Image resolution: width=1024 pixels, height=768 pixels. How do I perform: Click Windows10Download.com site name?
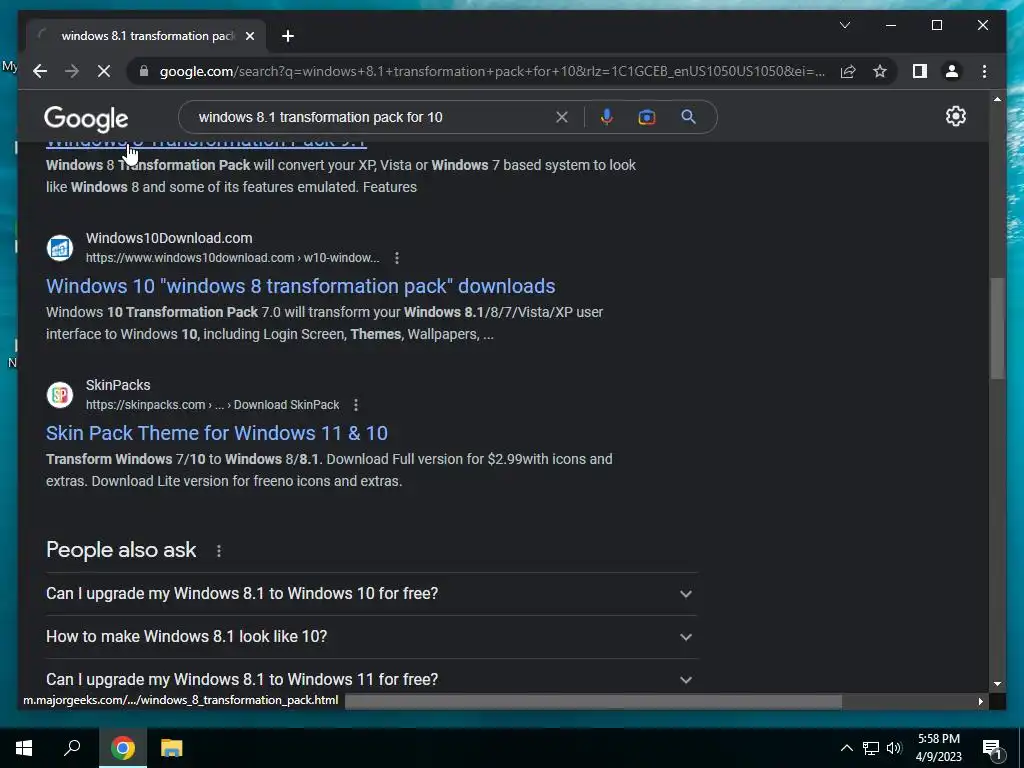pos(169,238)
